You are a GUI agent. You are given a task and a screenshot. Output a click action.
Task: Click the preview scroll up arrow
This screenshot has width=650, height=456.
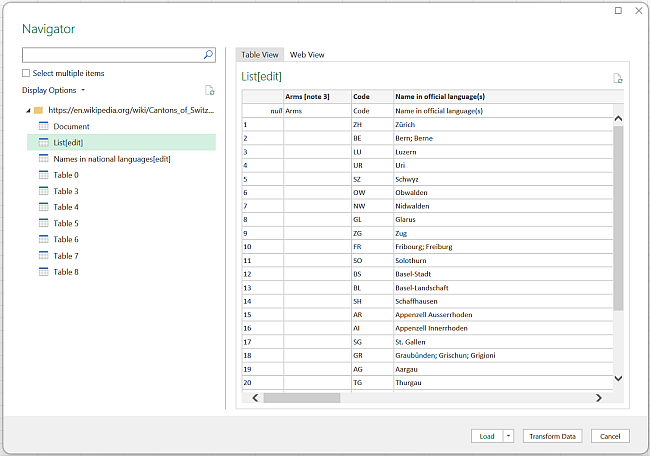618,119
